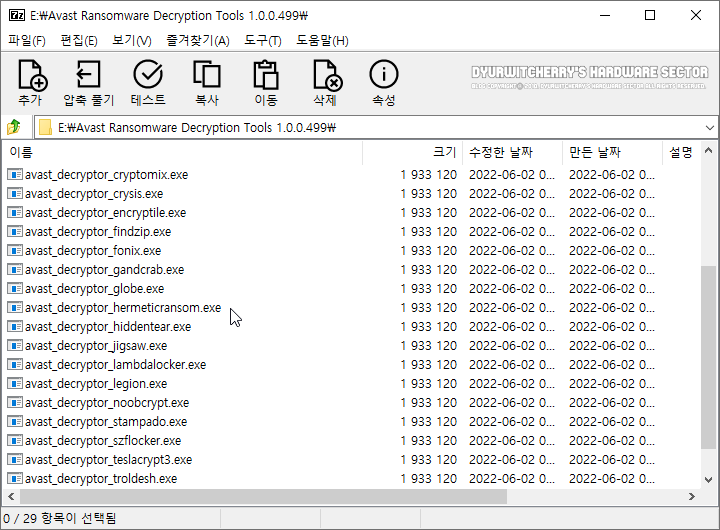Click the Extract (압축 풀기) toolbar icon
This screenshot has width=720, height=530.
[88, 74]
